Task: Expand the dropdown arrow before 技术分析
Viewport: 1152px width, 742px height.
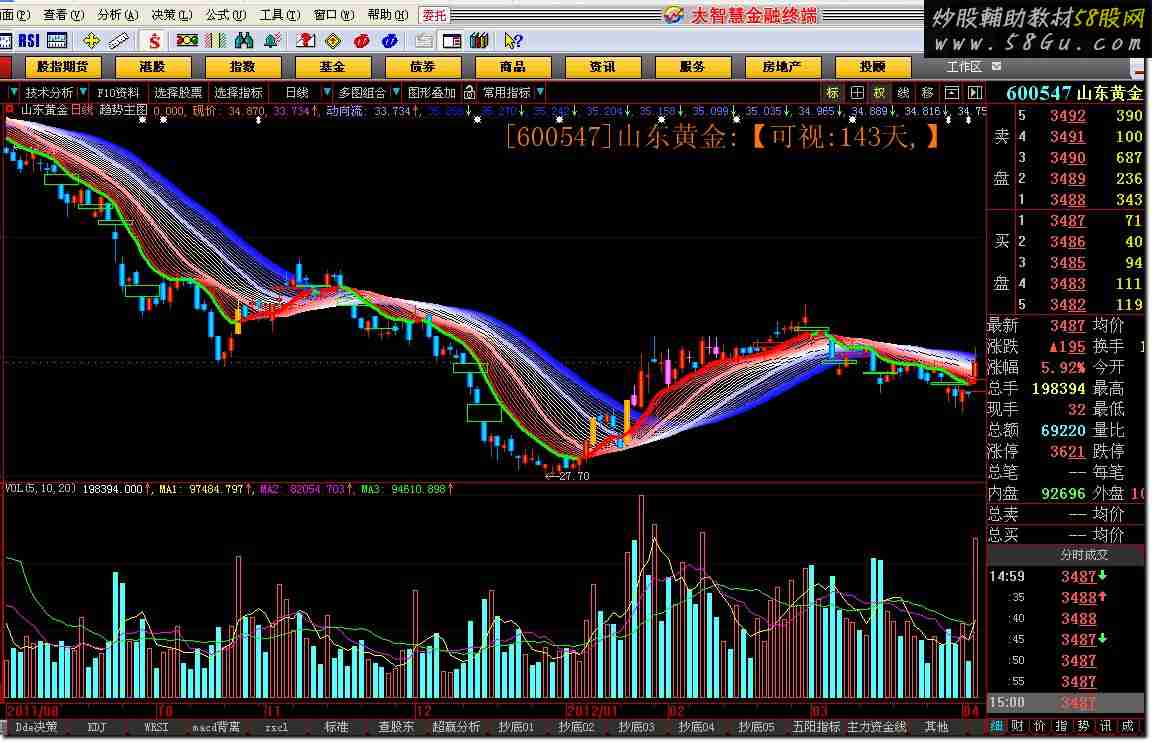Action: point(13,93)
